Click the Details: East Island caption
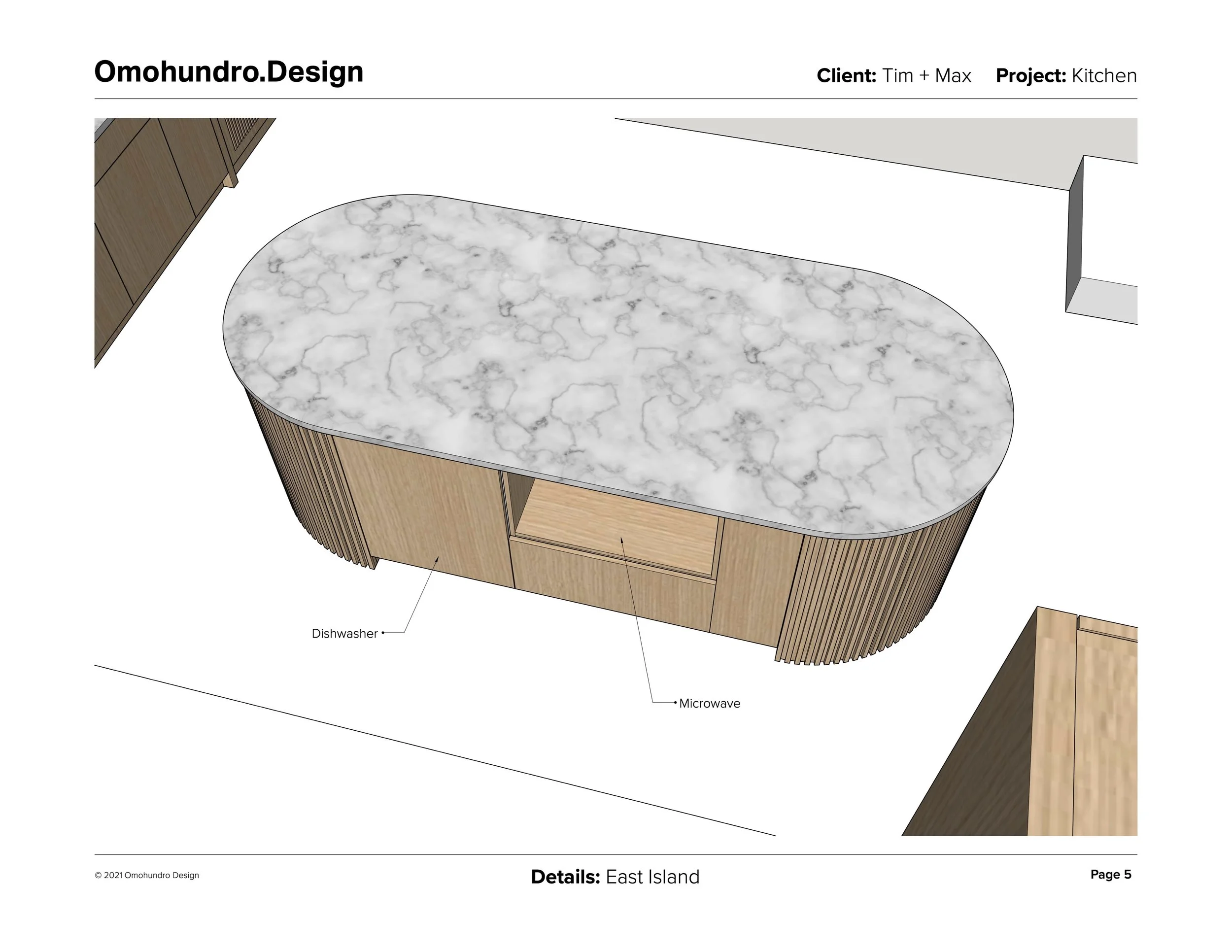1232x952 pixels. tap(615, 877)
